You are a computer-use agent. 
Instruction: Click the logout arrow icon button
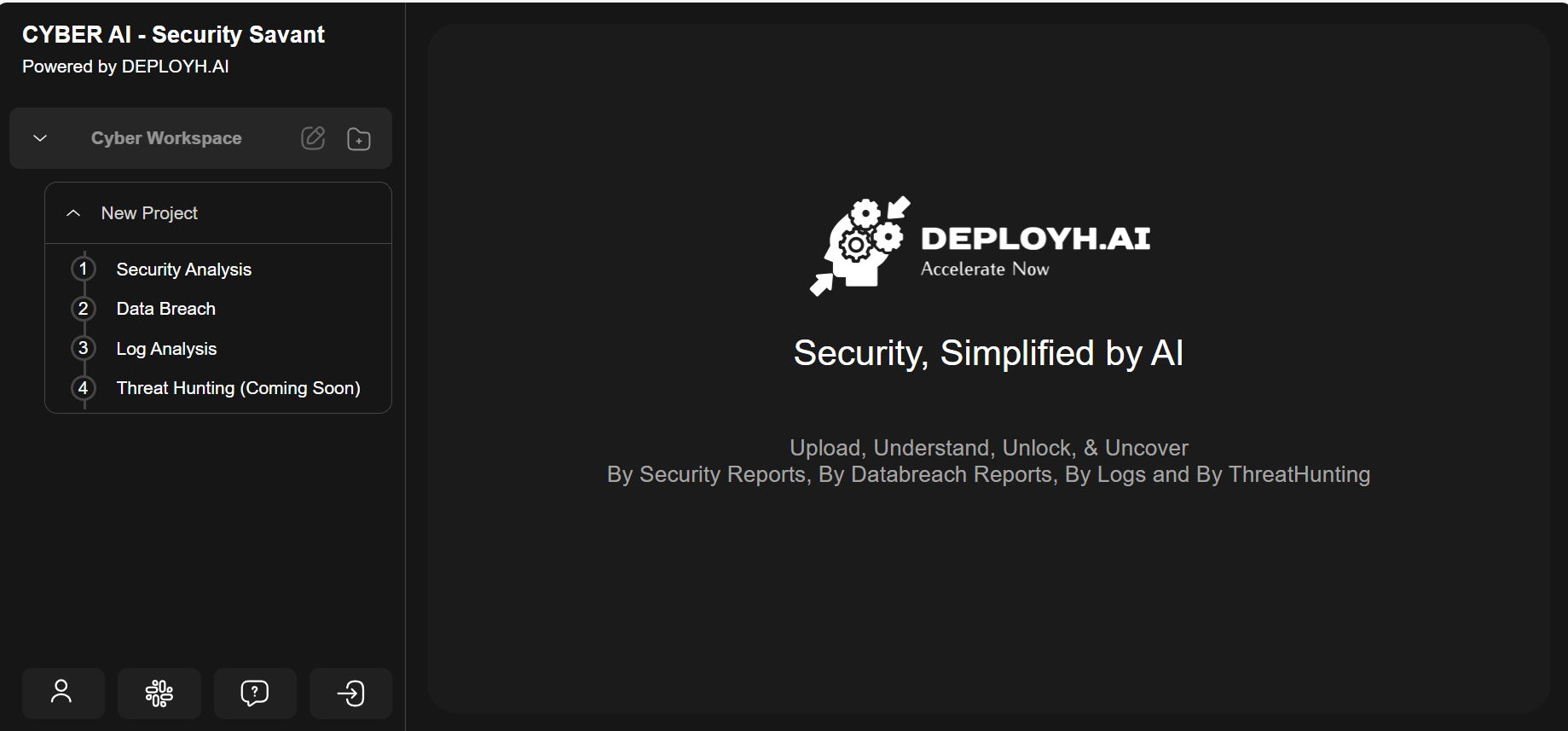[x=350, y=693]
